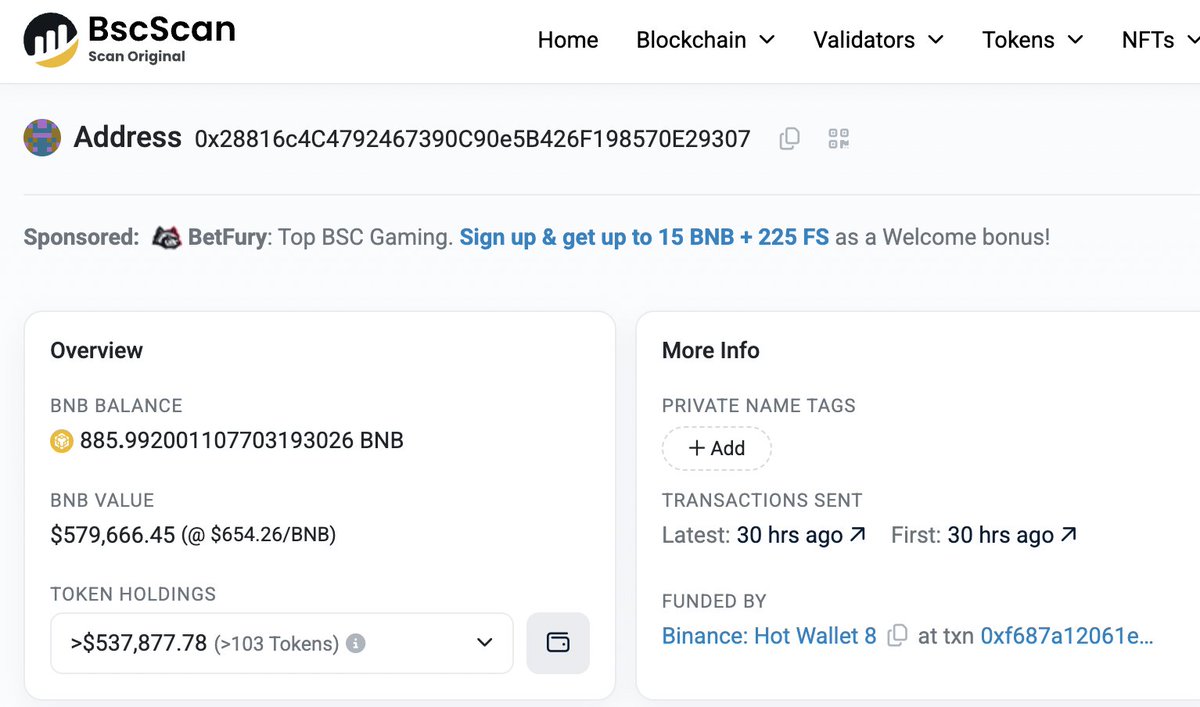
Task: Open the Binance: Hot Wallet 8 link
Action: pyautogui.click(x=769, y=635)
